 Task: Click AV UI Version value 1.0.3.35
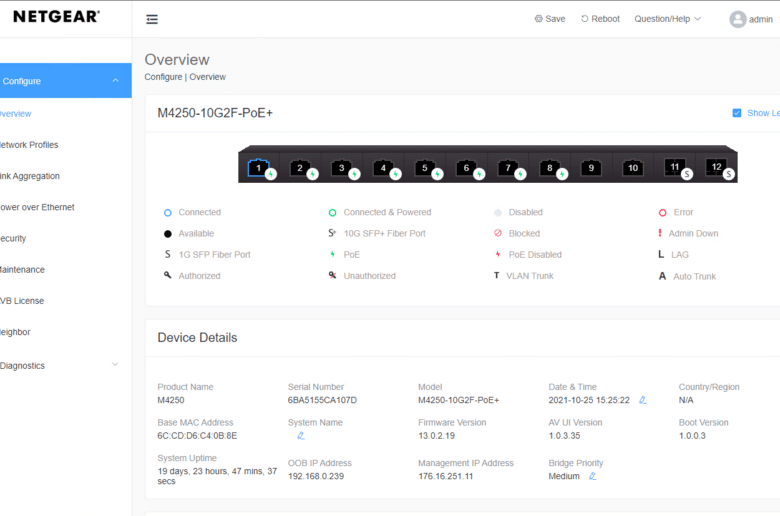pos(564,436)
